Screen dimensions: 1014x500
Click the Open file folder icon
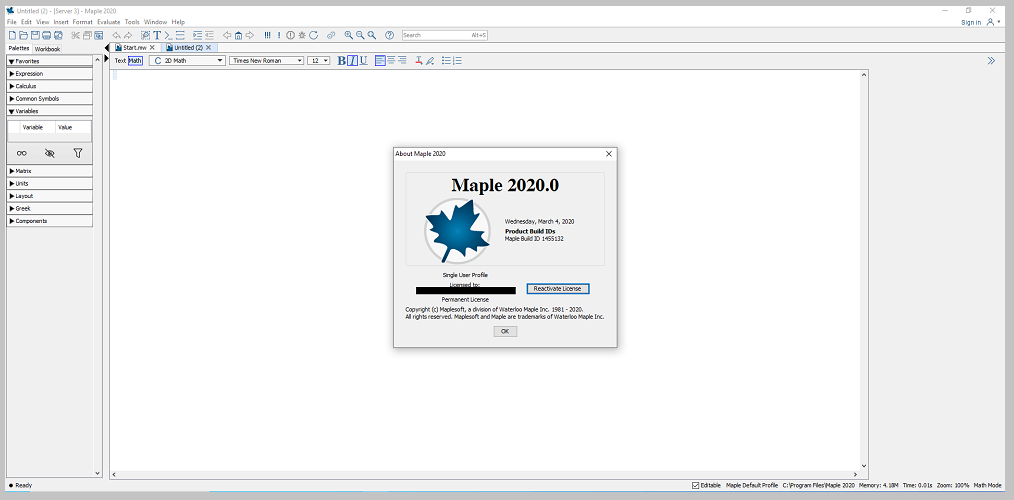[x=23, y=35]
